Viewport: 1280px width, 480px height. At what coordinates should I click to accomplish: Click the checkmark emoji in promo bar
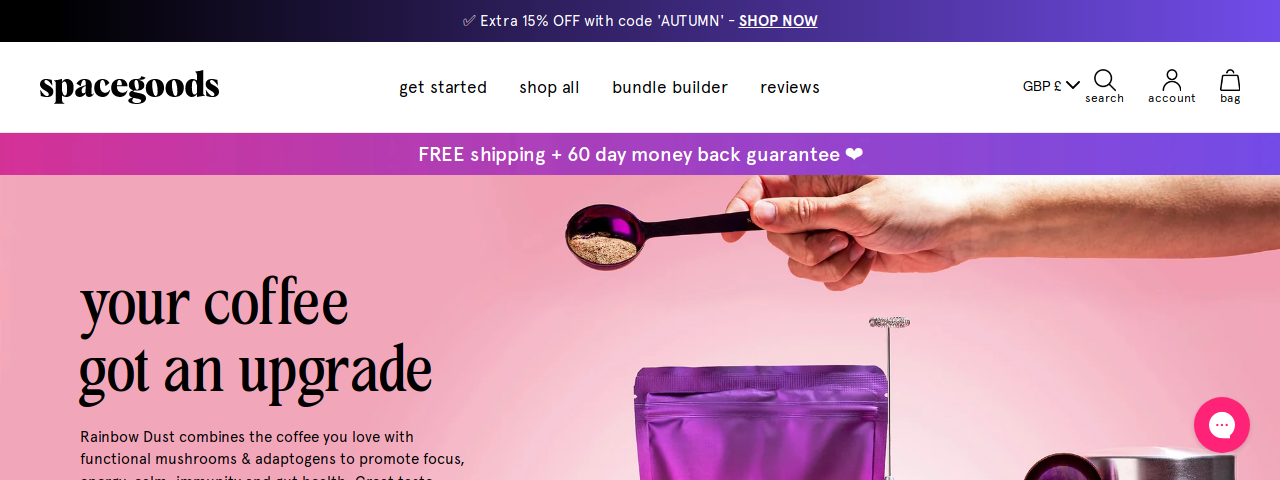pos(469,21)
